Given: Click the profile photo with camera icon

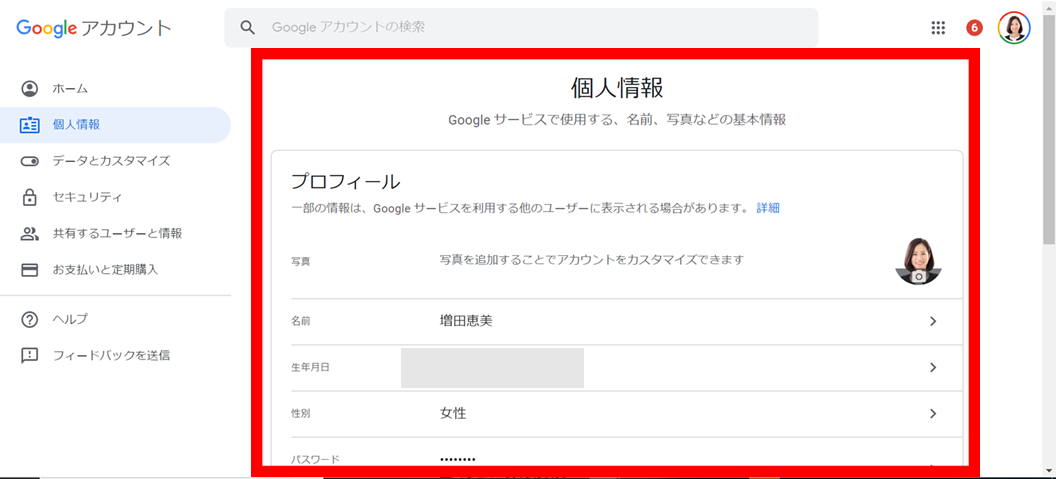Looking at the screenshot, I should pos(918,261).
